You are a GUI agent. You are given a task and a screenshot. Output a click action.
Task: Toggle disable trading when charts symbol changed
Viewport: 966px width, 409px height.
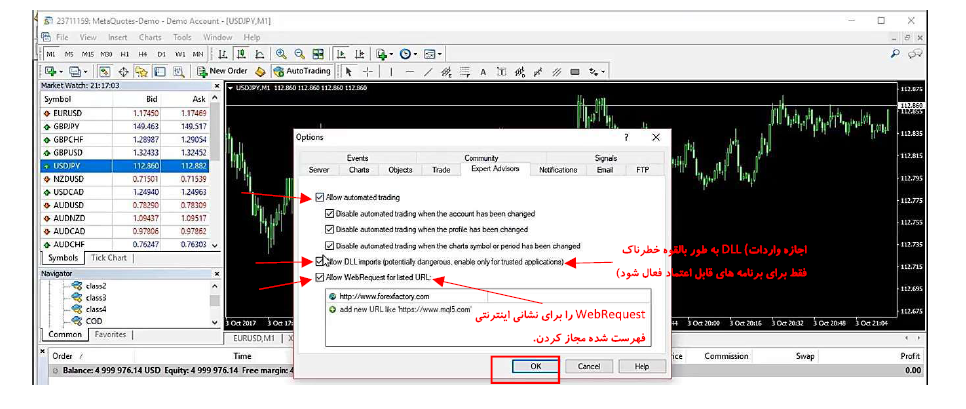point(330,245)
